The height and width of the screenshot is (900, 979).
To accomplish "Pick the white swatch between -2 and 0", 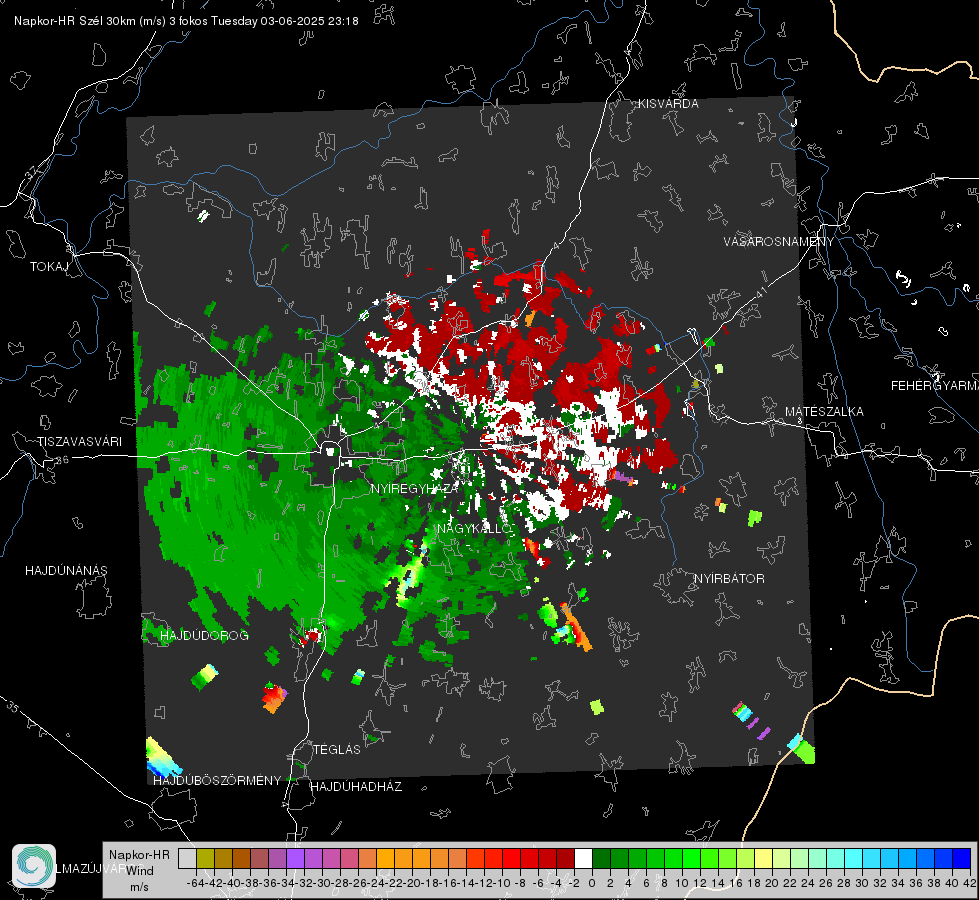I will [x=583, y=858].
